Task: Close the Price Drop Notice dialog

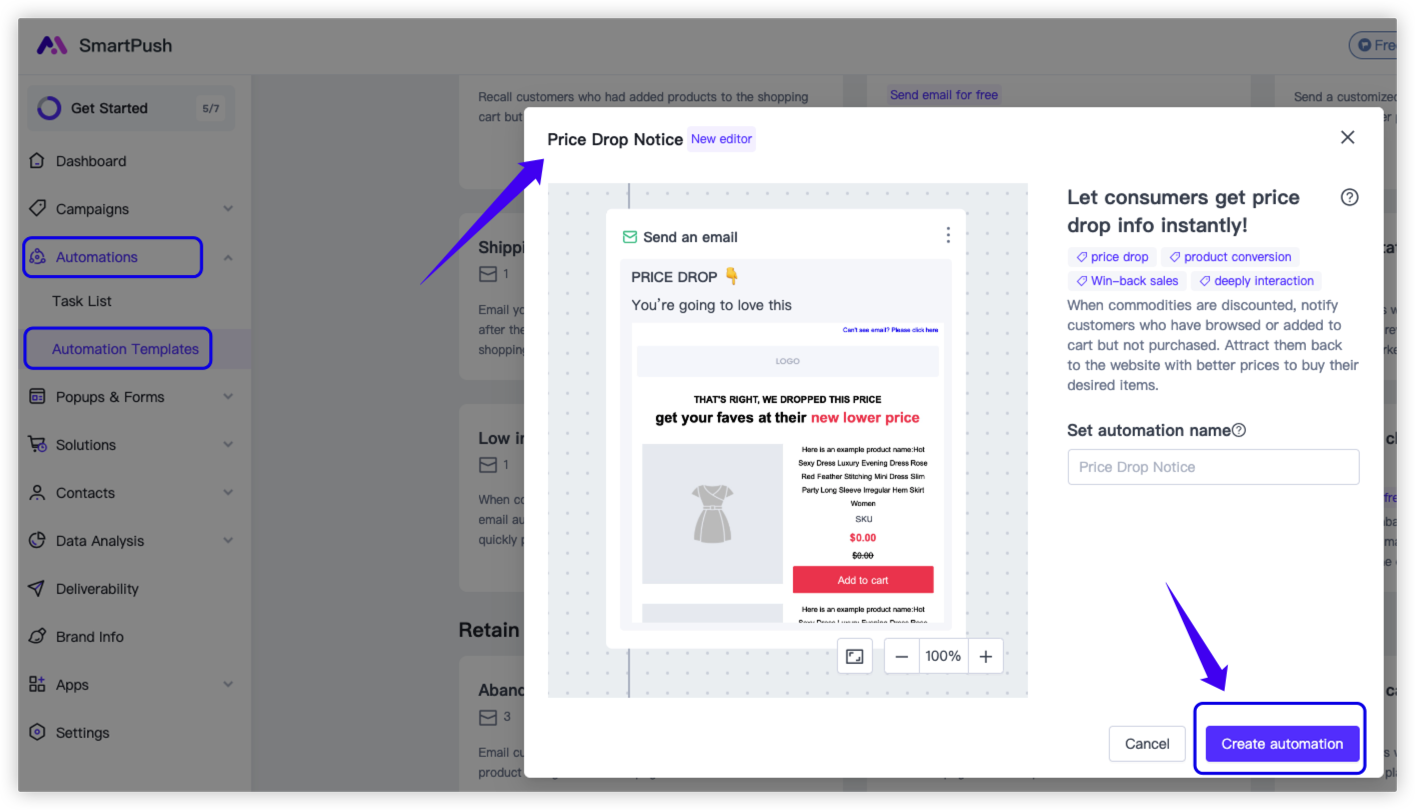Action: [1347, 137]
